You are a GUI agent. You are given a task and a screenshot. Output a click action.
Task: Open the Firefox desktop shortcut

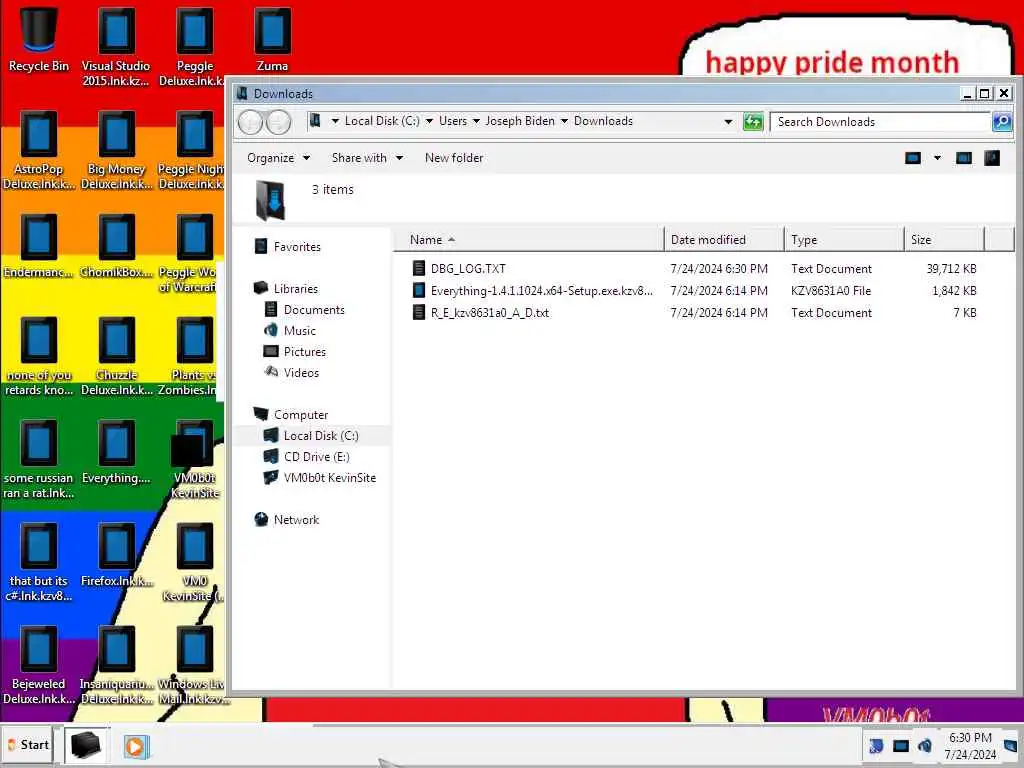(x=116, y=555)
